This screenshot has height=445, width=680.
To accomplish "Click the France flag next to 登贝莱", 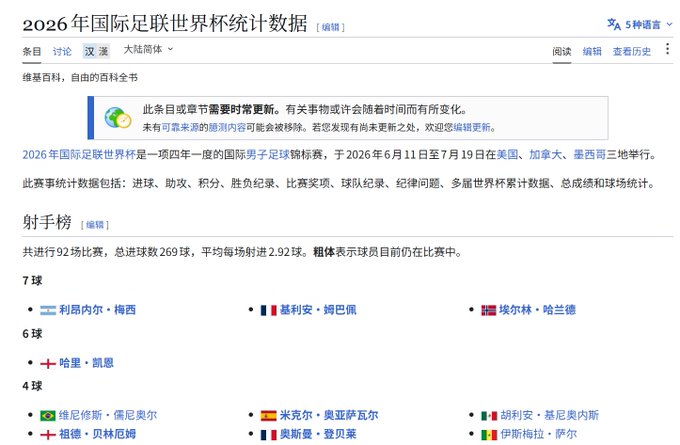I will 268,434.
